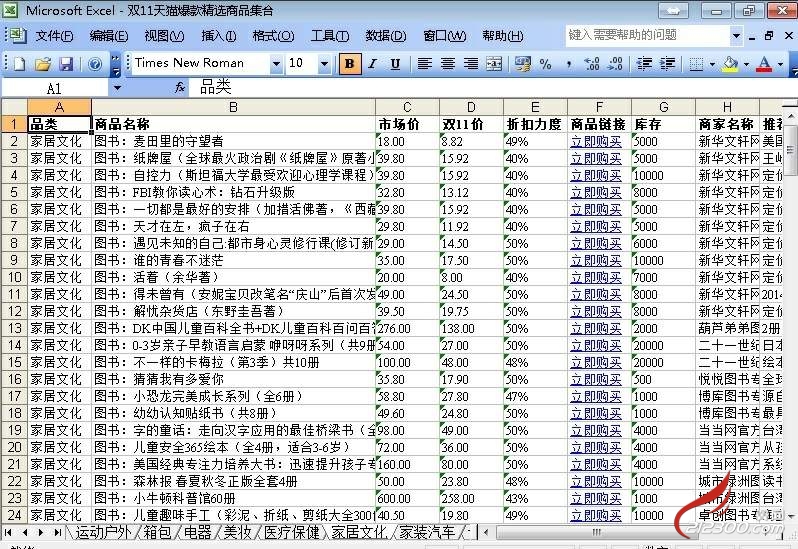Select row 13 header
The width and height of the screenshot is (798, 549).
pos(14,328)
